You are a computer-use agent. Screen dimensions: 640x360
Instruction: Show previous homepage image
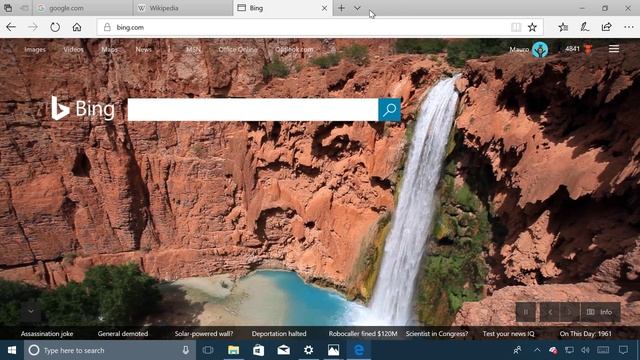pos(550,312)
